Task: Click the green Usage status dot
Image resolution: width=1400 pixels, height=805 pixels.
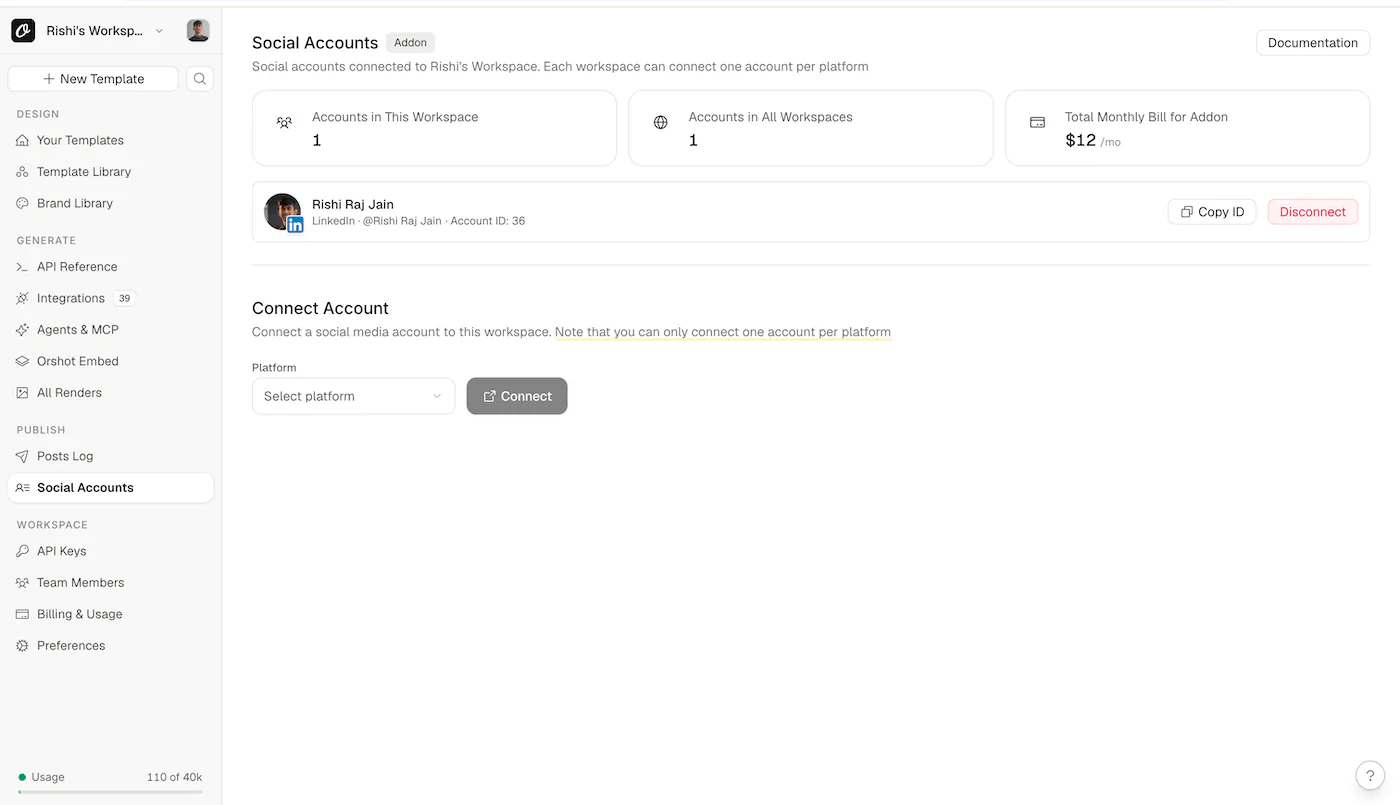Action: 22,777
